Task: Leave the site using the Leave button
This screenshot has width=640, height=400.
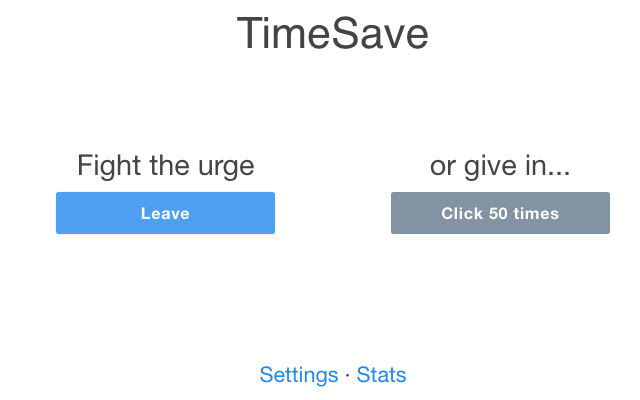Action: pos(165,213)
